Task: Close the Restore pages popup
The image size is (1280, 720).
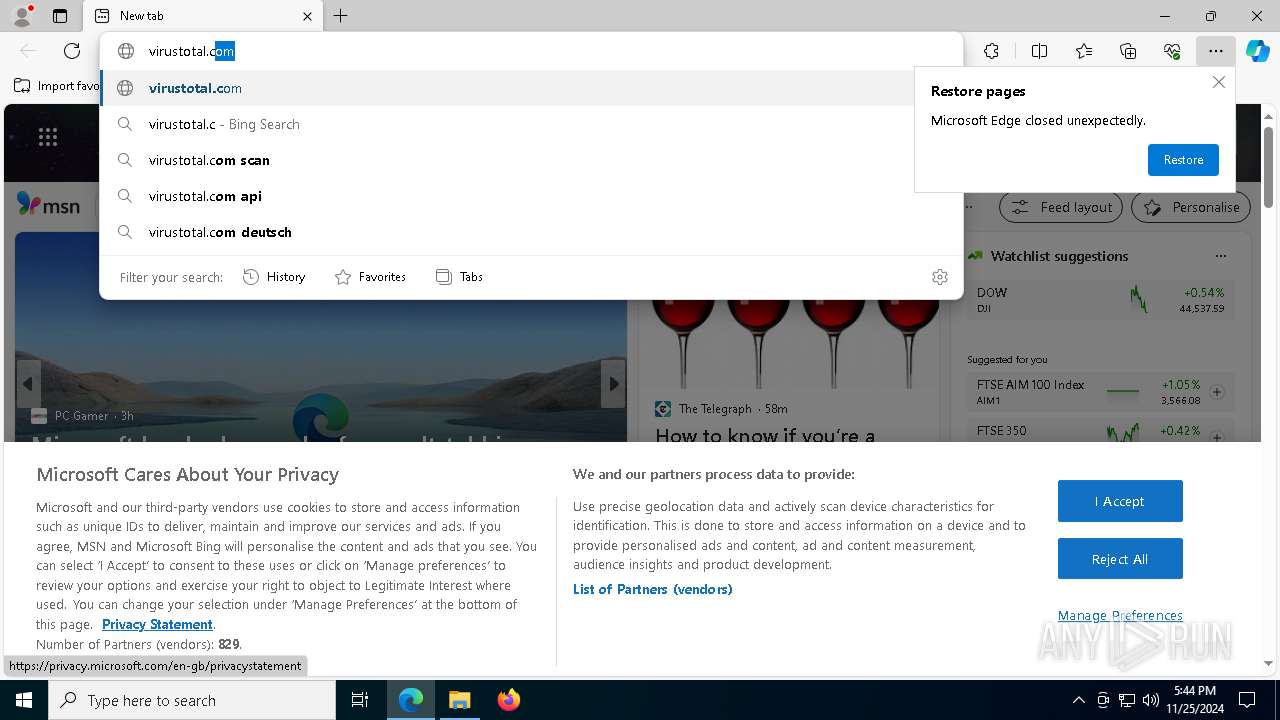Action: tap(1218, 82)
